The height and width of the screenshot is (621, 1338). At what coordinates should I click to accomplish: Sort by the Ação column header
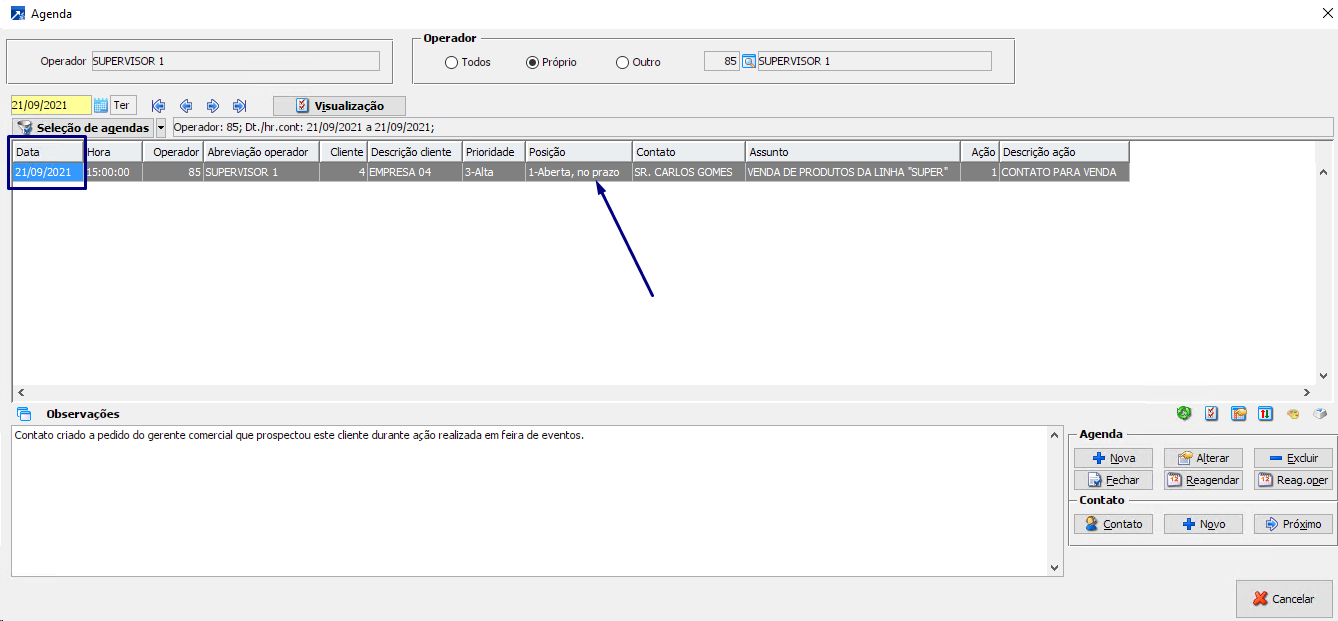(x=980, y=152)
